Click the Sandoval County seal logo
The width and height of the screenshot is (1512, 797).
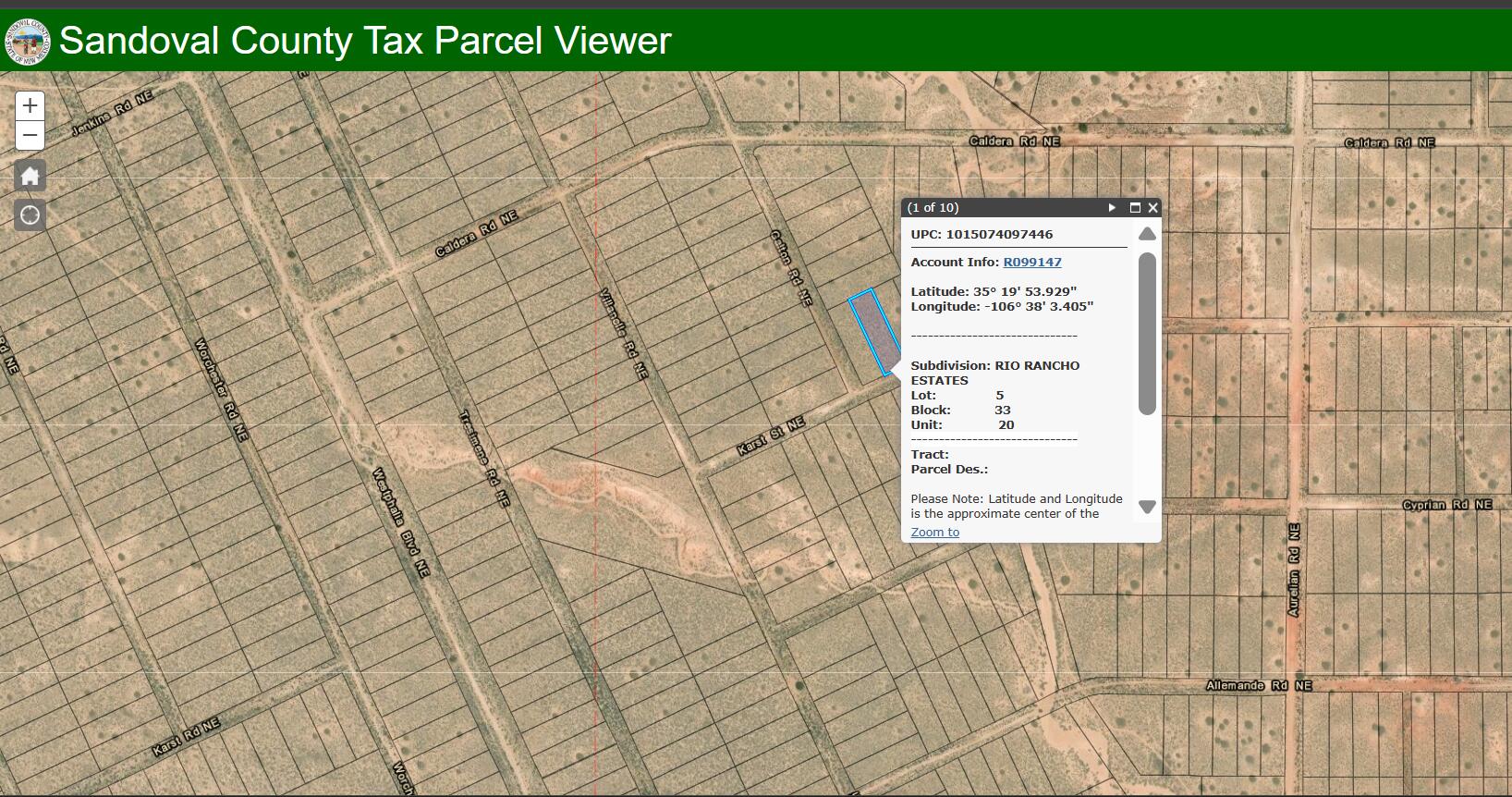click(x=27, y=42)
